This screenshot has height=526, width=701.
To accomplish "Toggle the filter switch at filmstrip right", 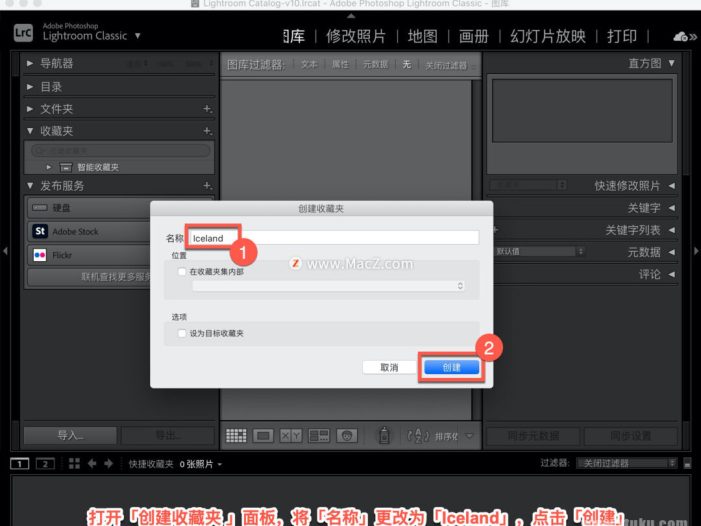I will (x=688, y=464).
